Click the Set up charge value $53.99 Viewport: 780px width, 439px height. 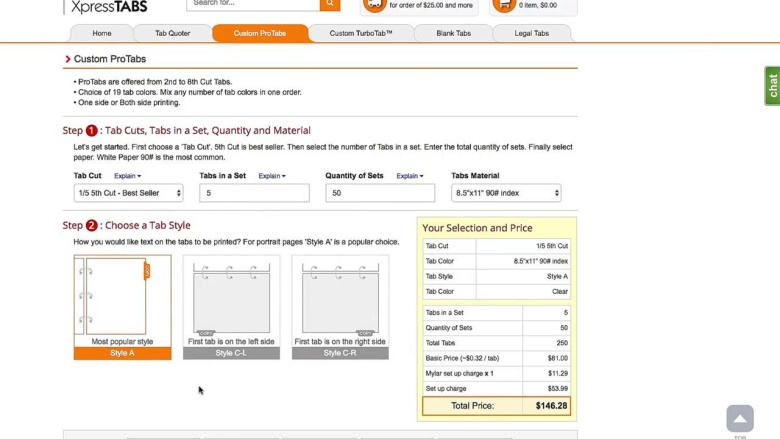pyautogui.click(x=558, y=388)
